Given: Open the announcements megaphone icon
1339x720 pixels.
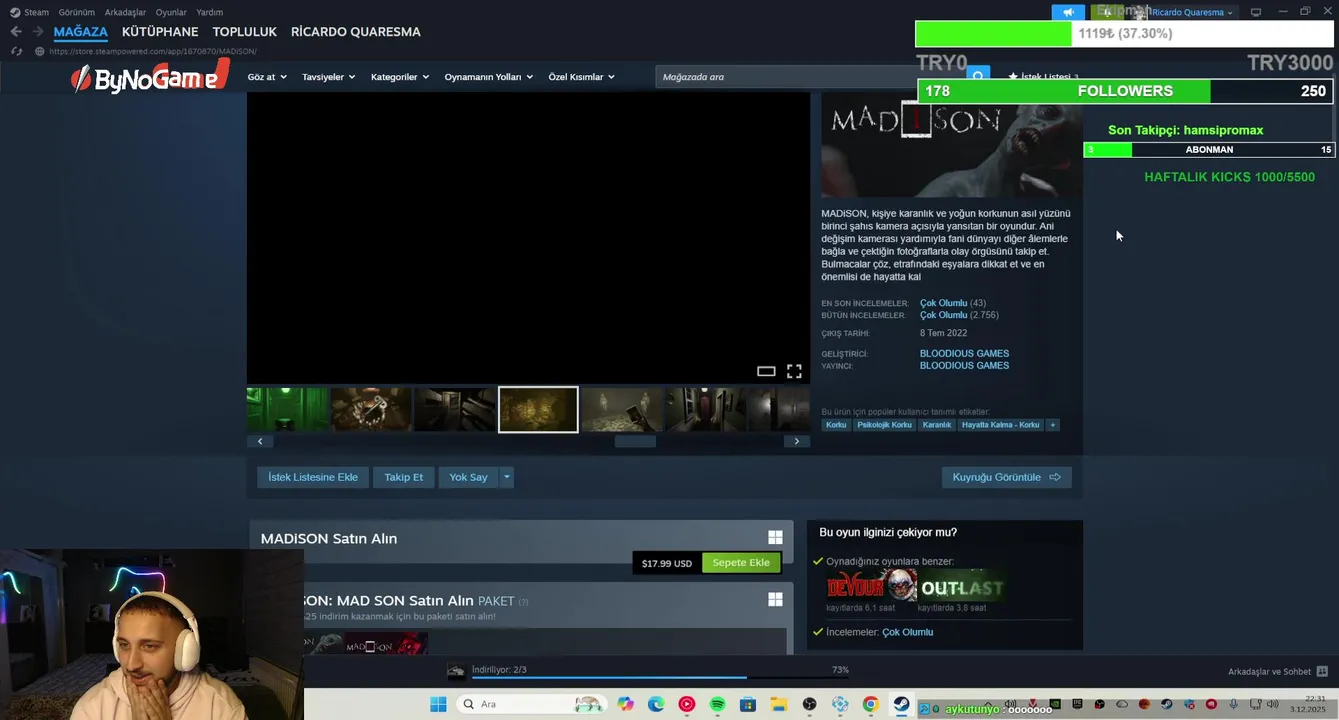Looking at the screenshot, I should (1068, 12).
